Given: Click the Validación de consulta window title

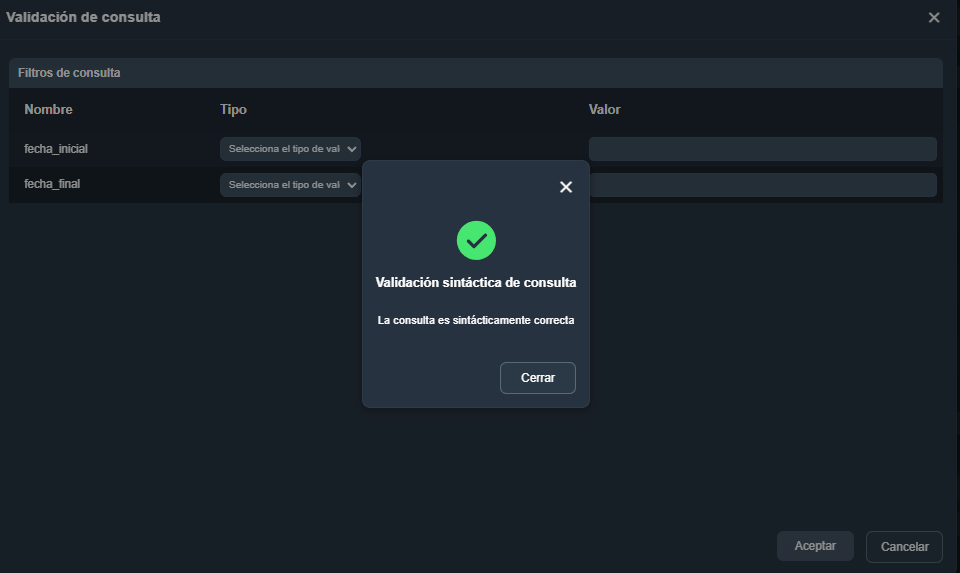Looking at the screenshot, I should [83, 17].
